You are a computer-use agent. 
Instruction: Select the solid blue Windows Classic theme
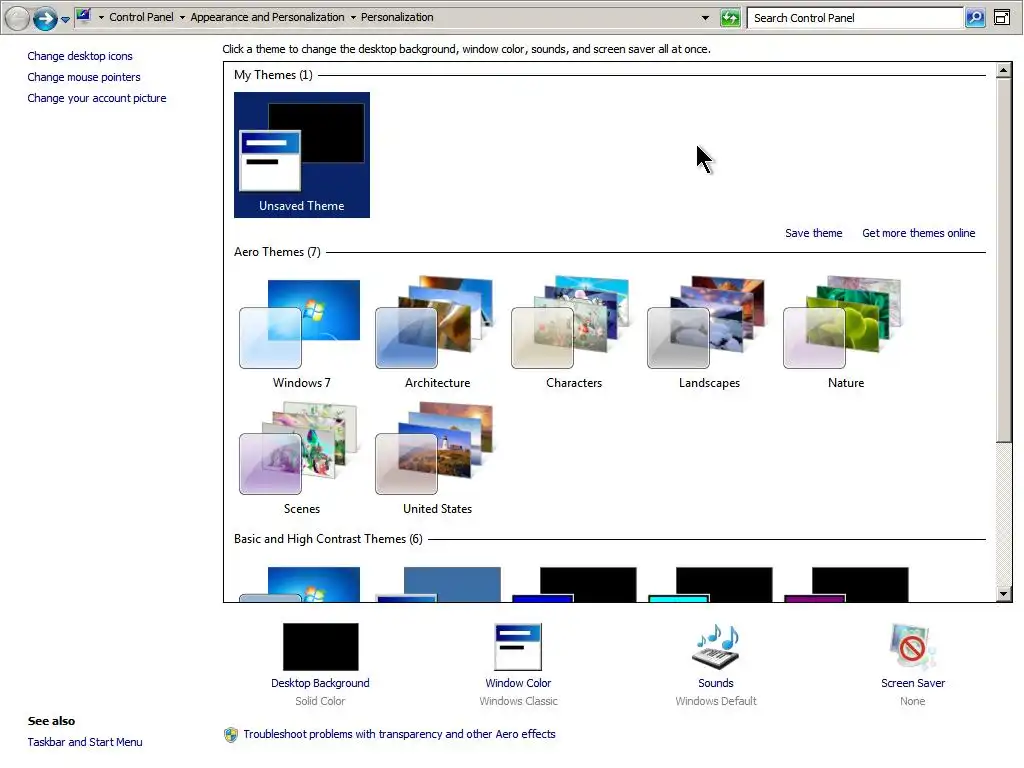pos(438,584)
